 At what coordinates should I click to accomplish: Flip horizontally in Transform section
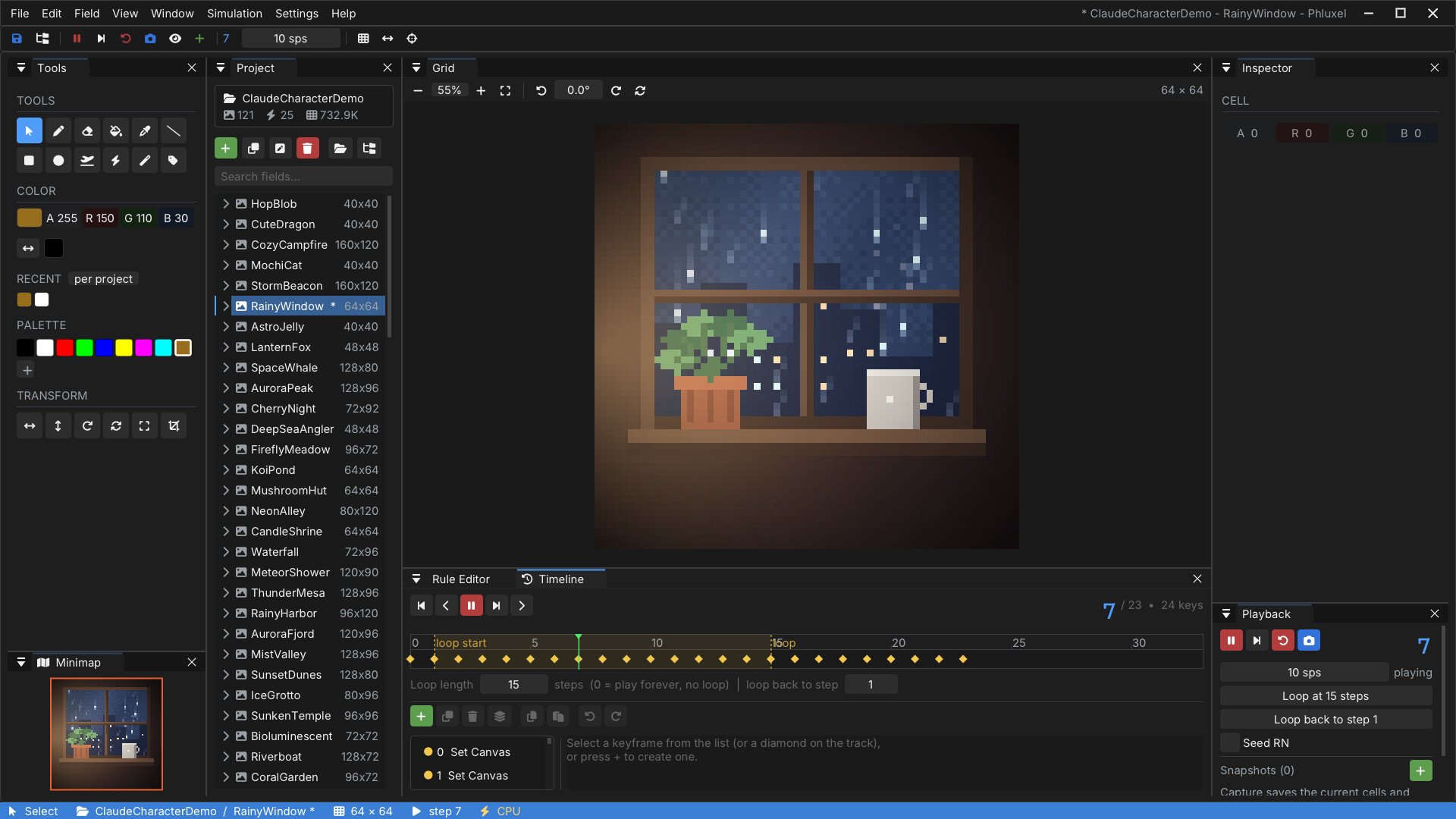click(30, 426)
